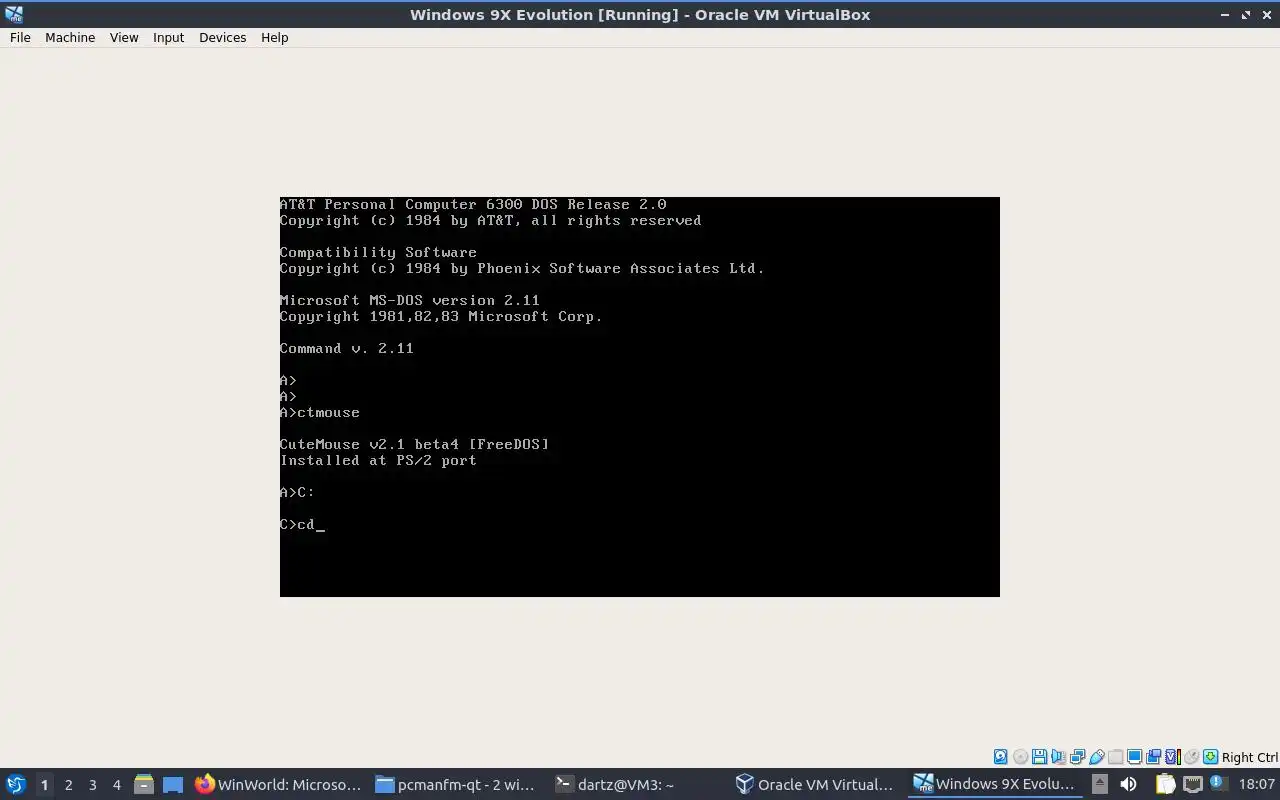This screenshot has width=1280, height=800.
Task: Click the 'A>C:' command line
Action: (x=297, y=492)
